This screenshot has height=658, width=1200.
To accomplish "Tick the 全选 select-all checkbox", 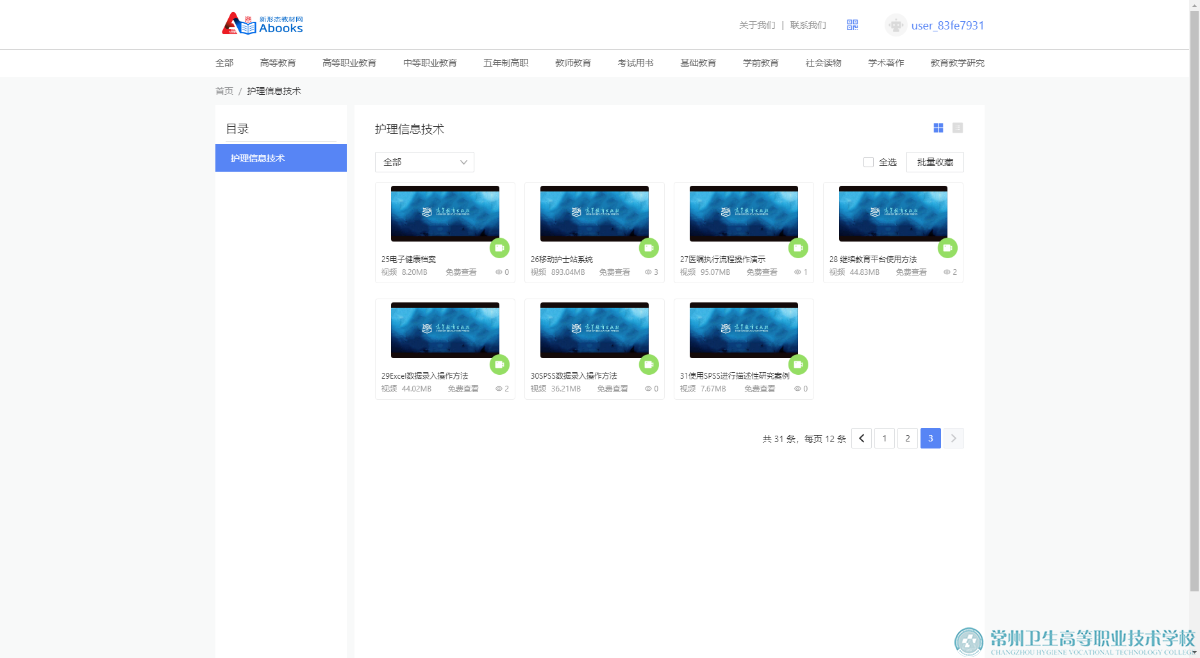I will click(868, 162).
